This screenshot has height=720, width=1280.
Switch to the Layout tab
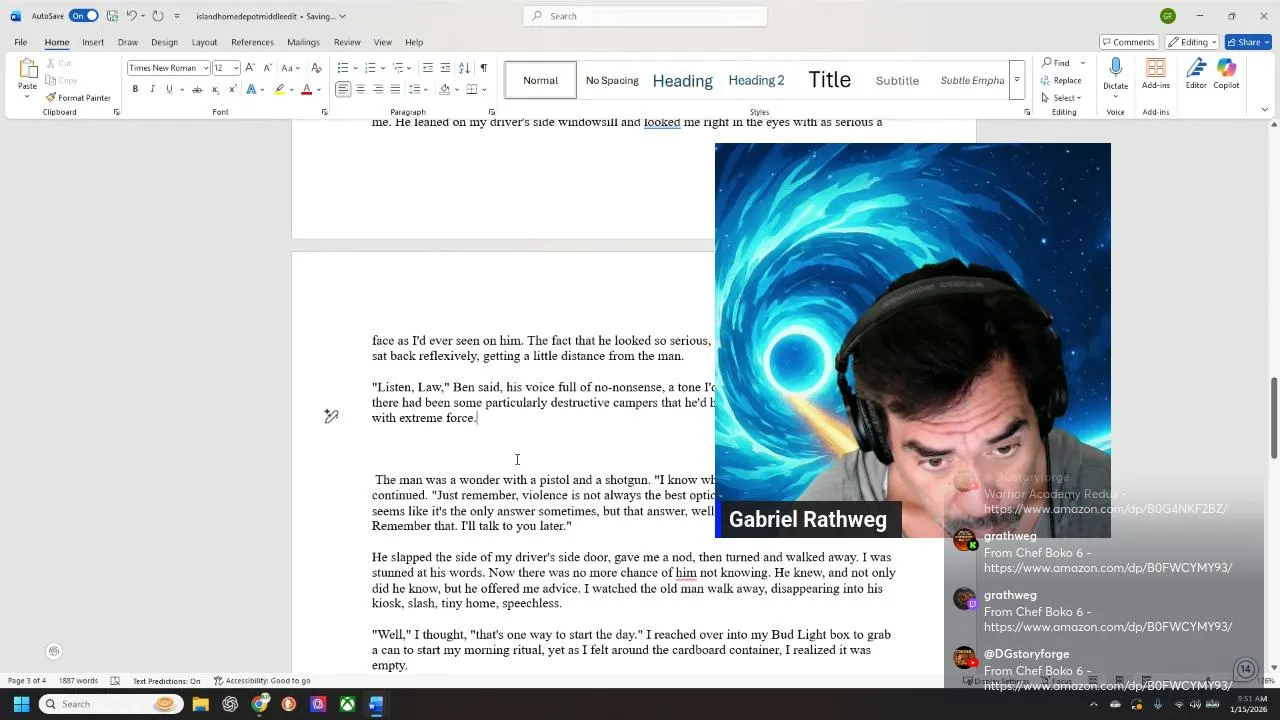point(204,42)
